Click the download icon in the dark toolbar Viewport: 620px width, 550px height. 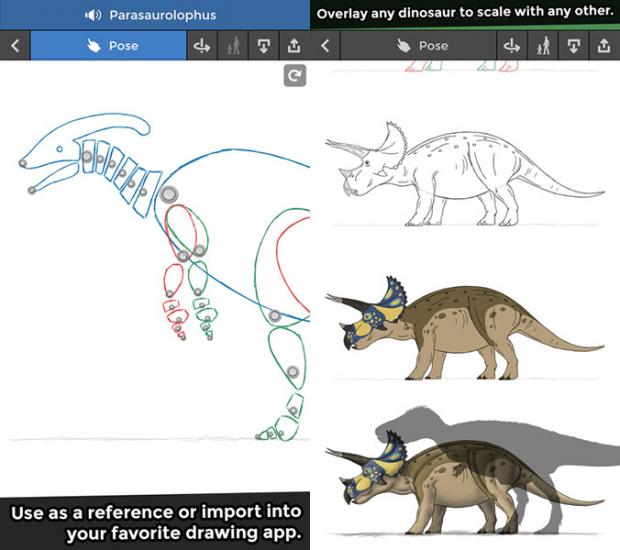574,46
